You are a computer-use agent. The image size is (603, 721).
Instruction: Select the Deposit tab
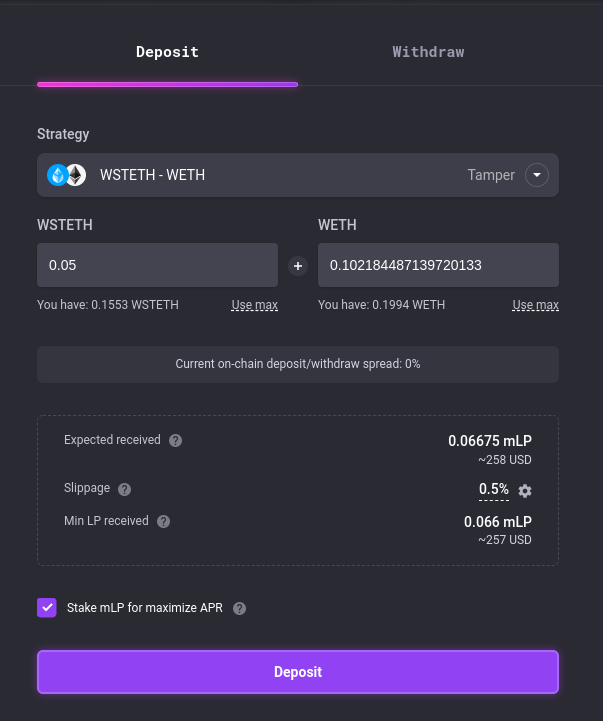(167, 52)
